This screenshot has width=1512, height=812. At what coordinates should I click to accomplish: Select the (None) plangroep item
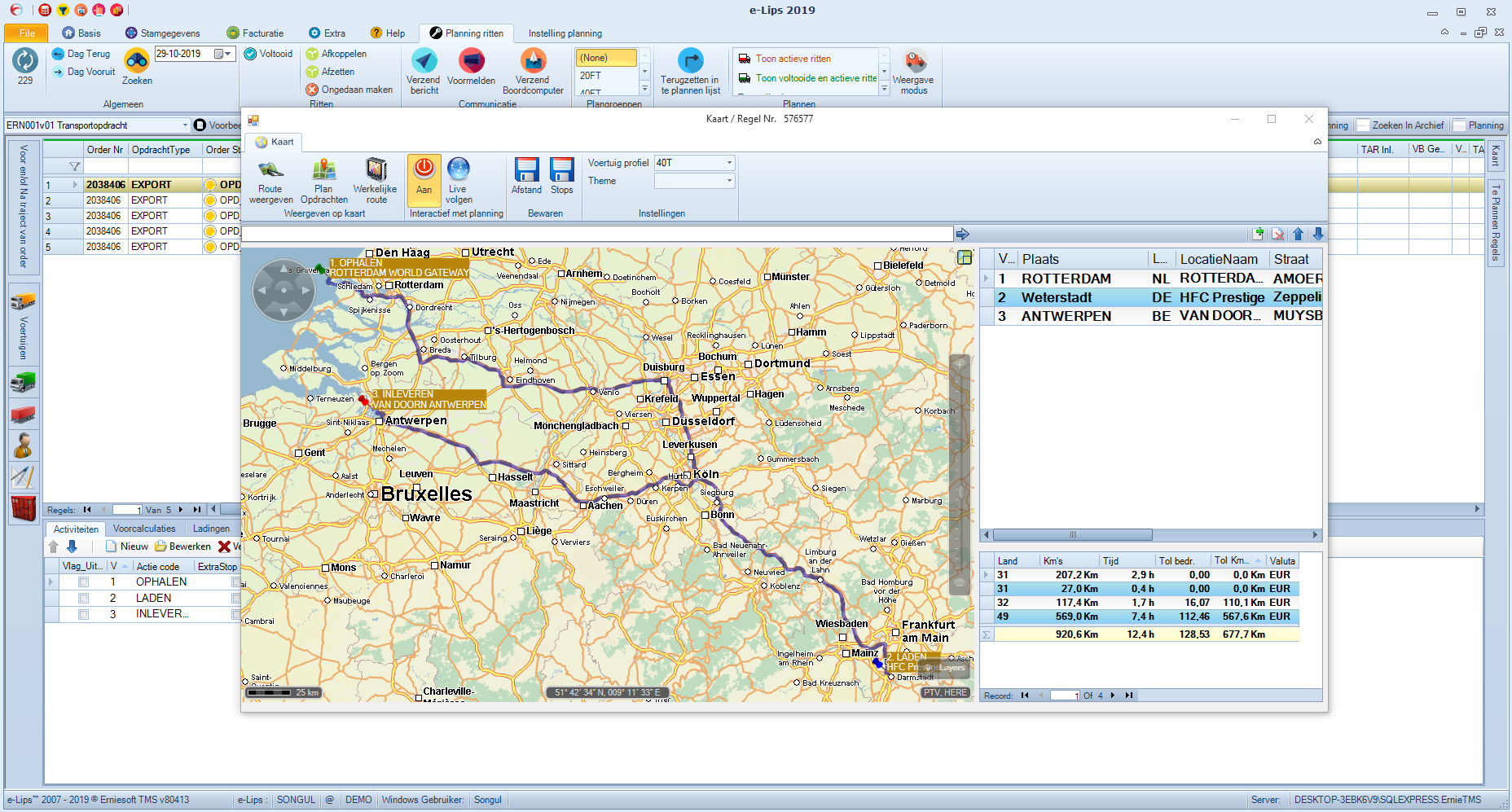pyautogui.click(x=606, y=58)
